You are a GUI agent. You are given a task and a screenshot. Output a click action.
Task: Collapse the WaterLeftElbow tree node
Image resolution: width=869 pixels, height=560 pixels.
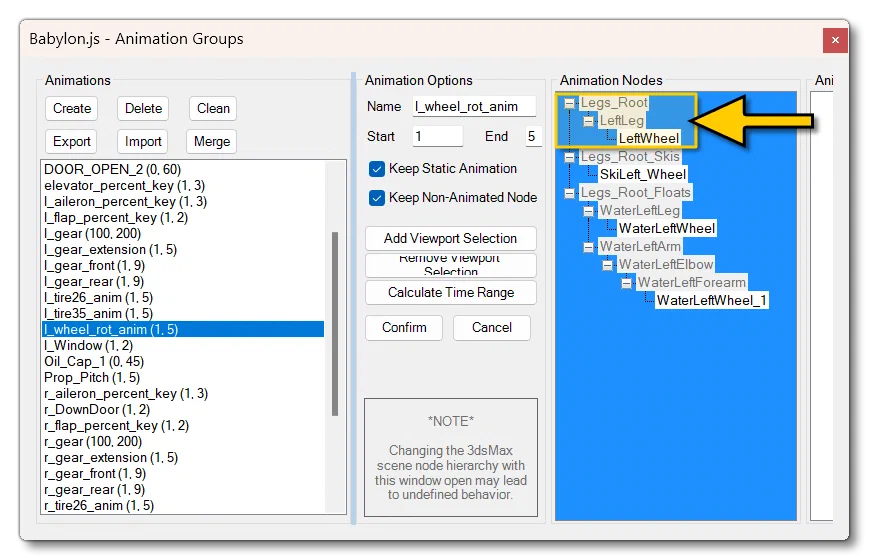coord(607,265)
